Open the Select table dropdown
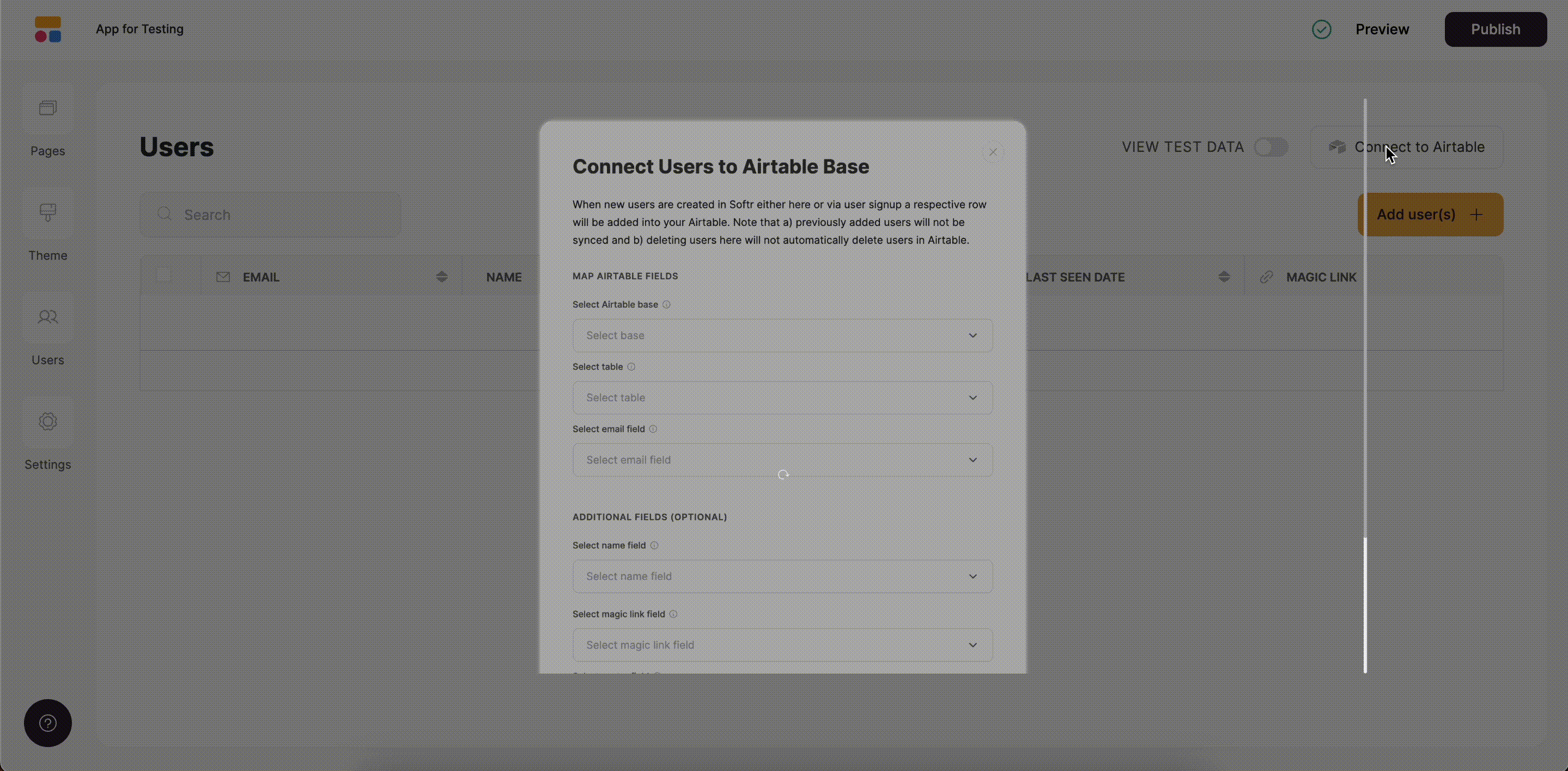This screenshot has height=771, width=1568. tap(782, 397)
